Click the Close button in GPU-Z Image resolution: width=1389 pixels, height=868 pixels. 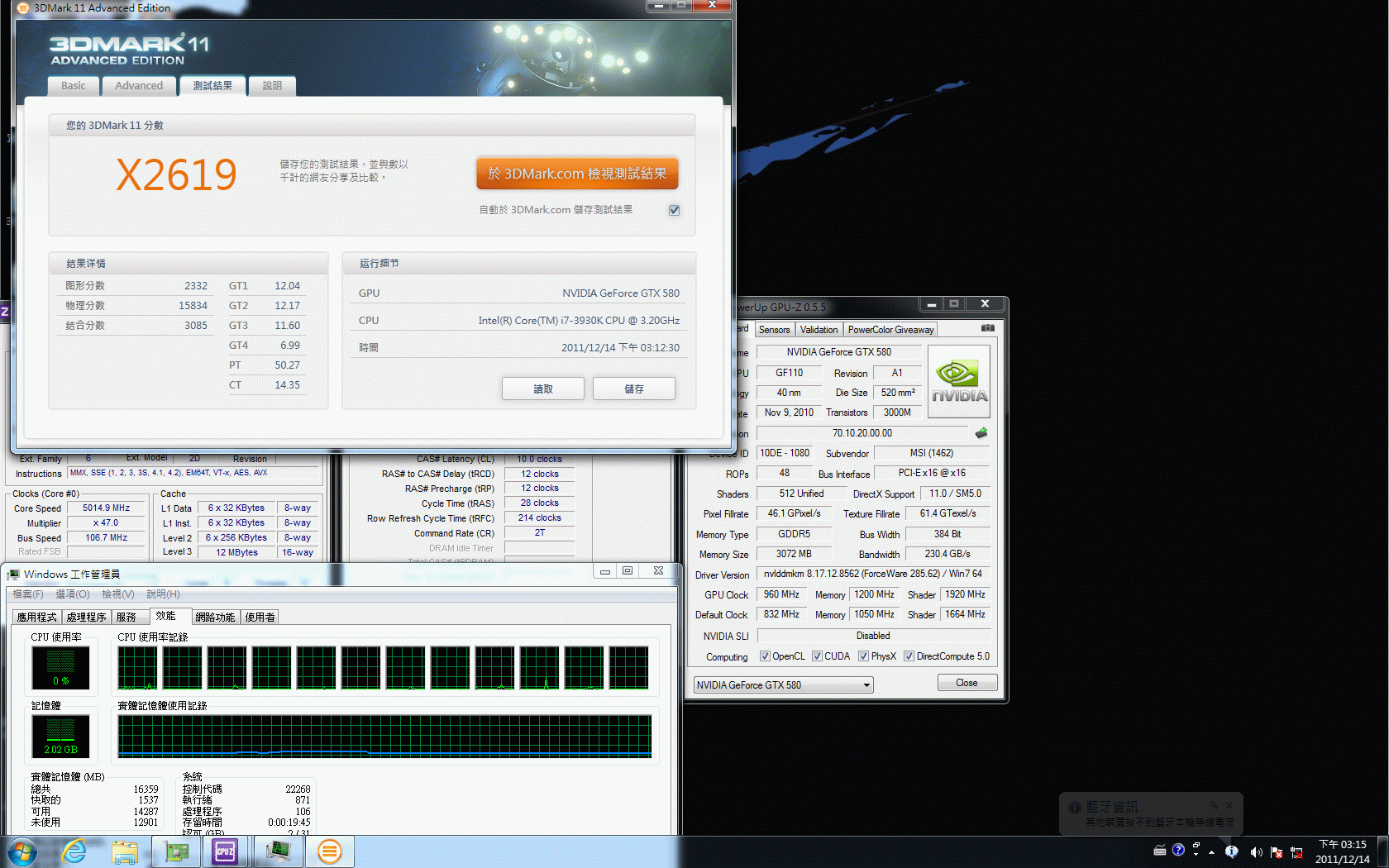[x=967, y=683]
